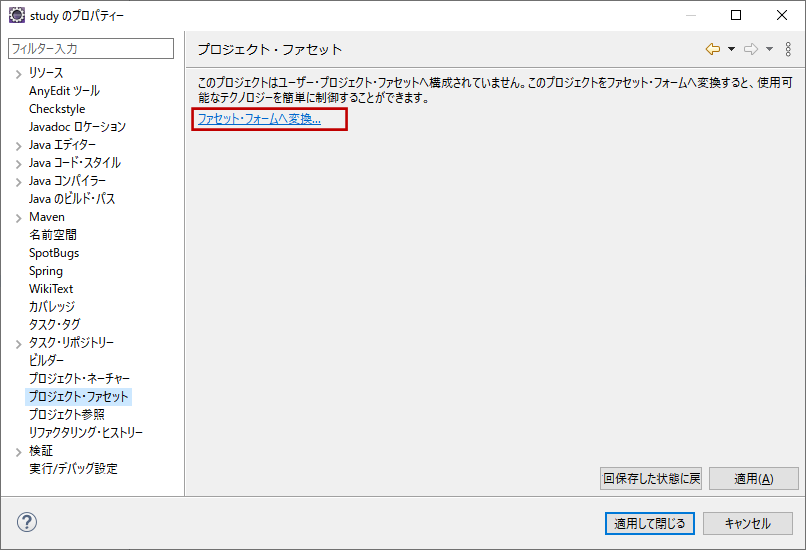Expand the Java コード・スタイル node

click(19, 164)
